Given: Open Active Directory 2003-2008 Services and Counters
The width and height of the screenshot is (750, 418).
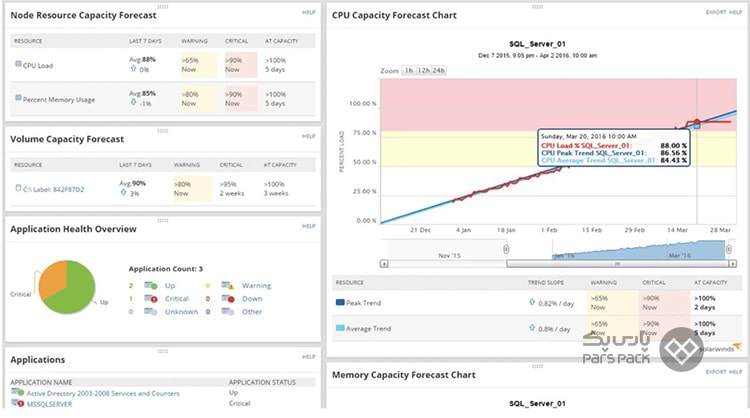Looking at the screenshot, I should click(103, 393).
